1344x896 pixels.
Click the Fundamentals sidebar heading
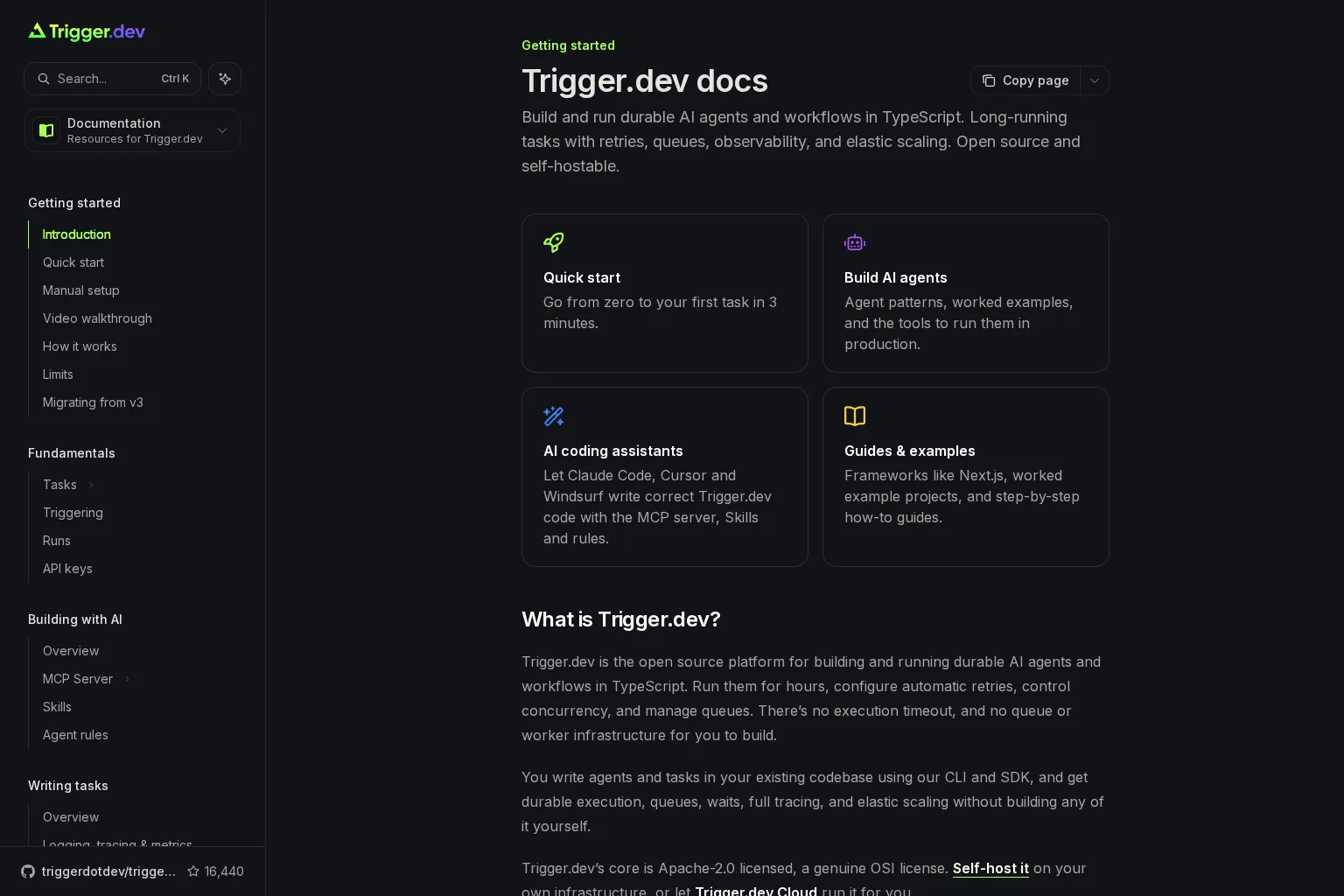click(x=72, y=453)
